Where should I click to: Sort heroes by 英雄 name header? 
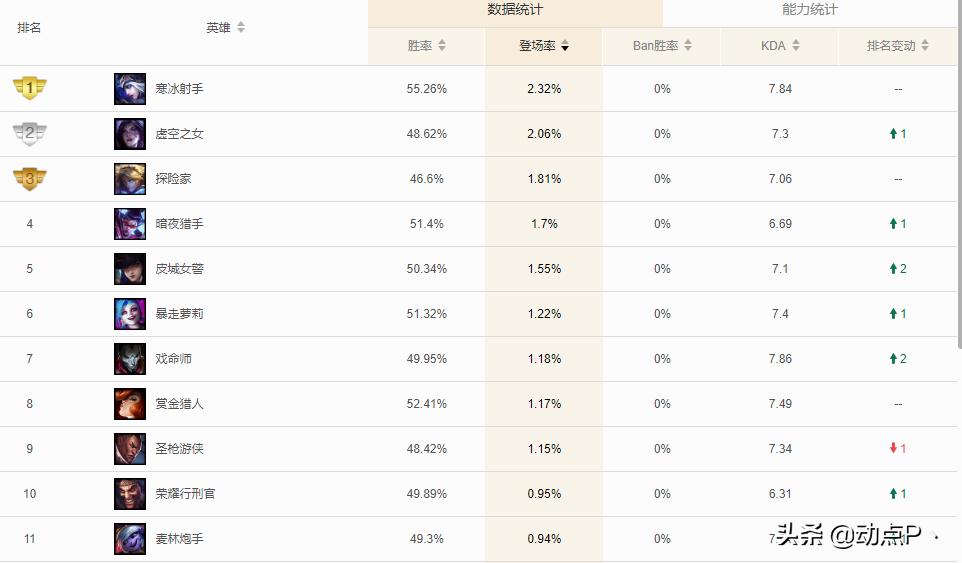(225, 28)
